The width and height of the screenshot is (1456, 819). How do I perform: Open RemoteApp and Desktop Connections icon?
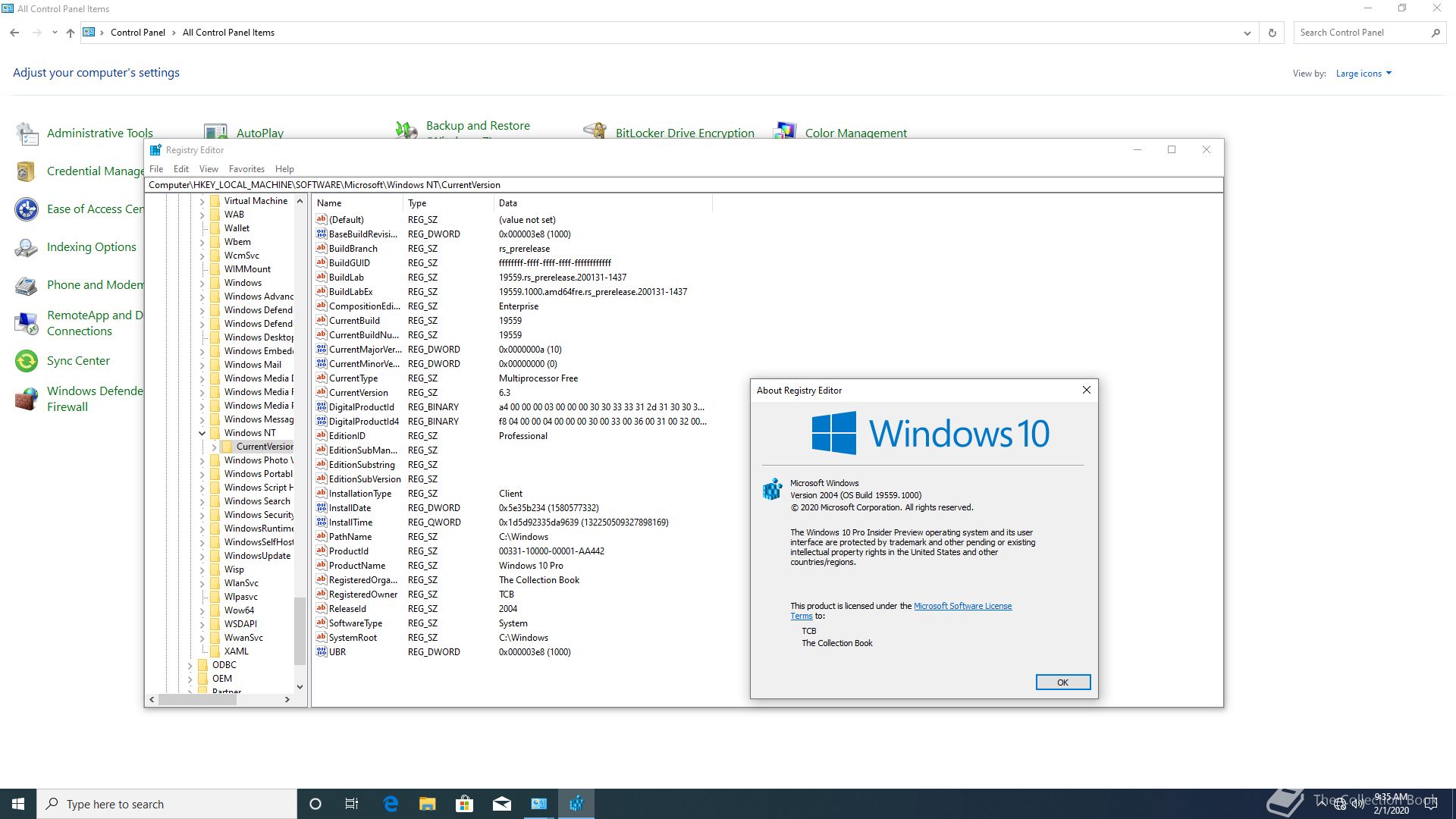(x=27, y=323)
